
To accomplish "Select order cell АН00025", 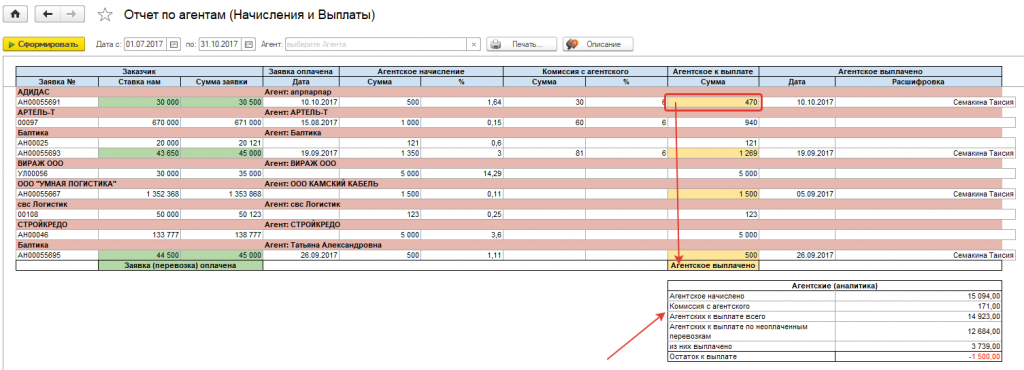I will point(57,143).
